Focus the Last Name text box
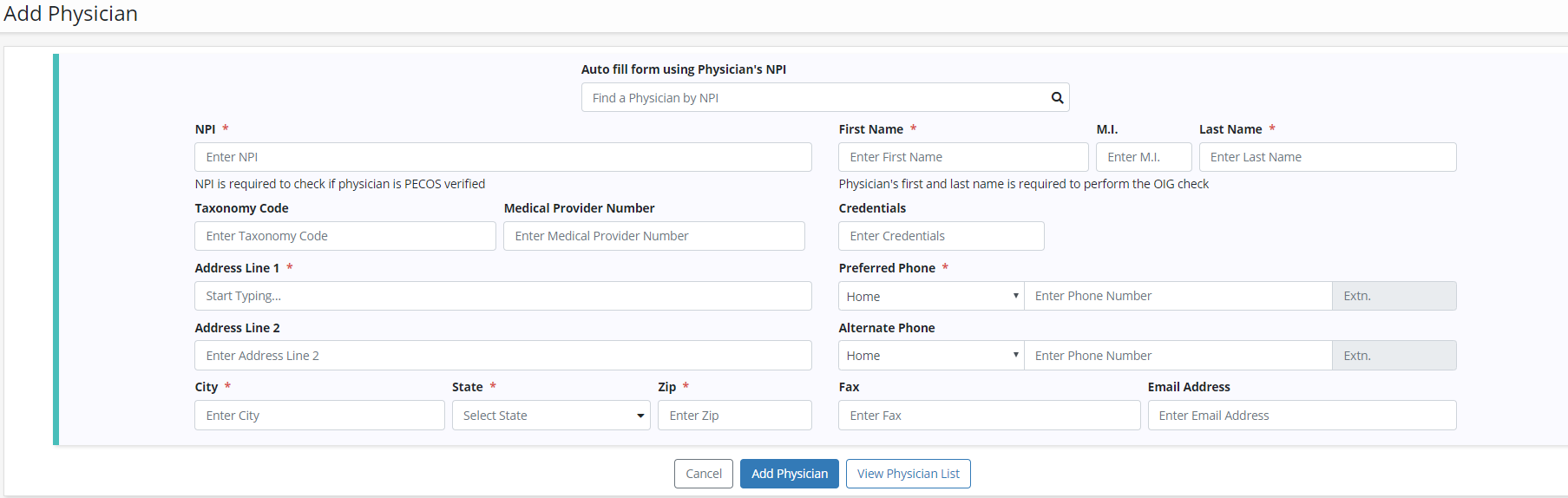Image resolution: width=1568 pixels, height=498 pixels. click(x=1327, y=157)
